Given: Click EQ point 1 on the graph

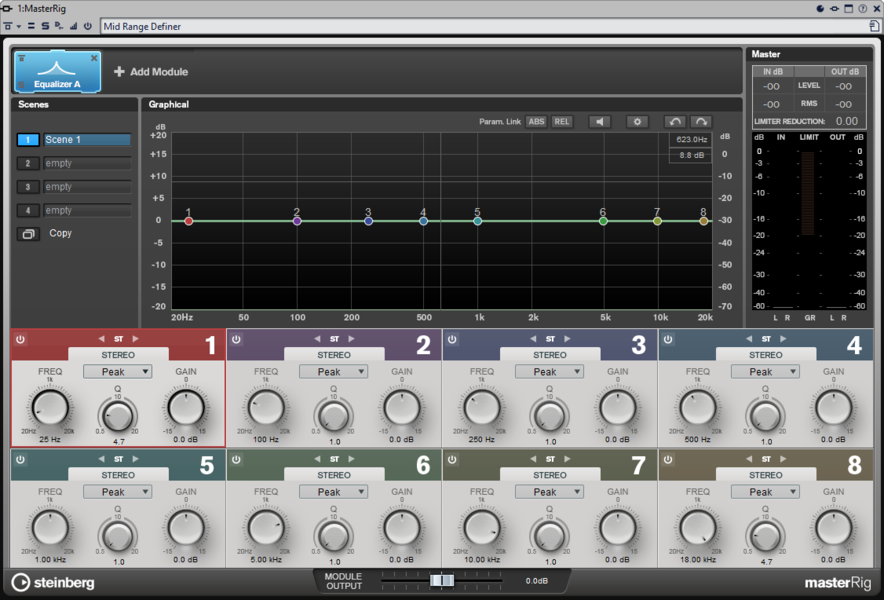Looking at the screenshot, I should click(x=189, y=221).
